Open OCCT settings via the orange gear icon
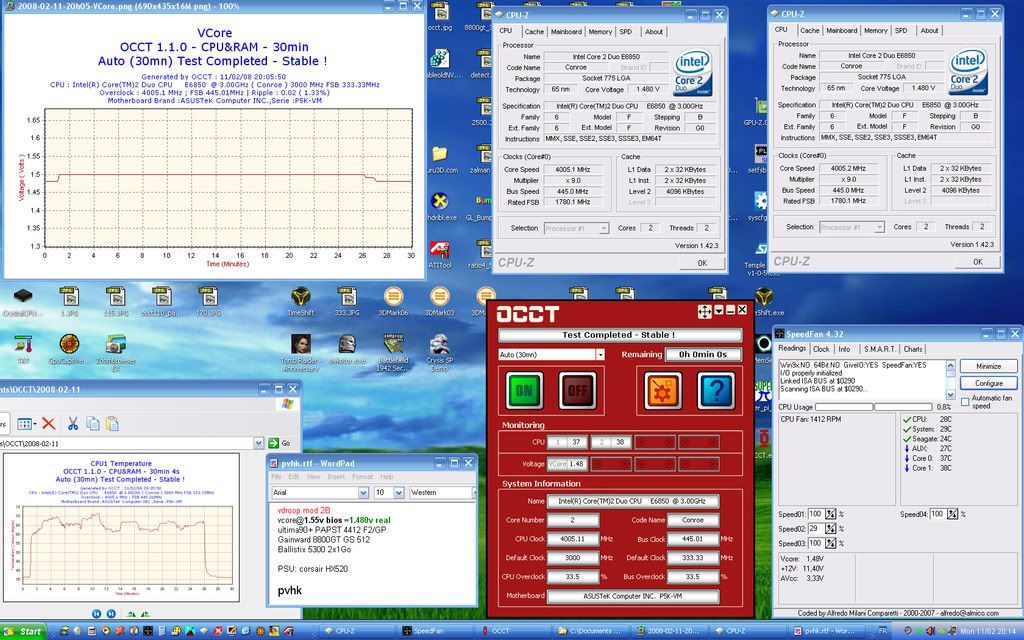Screen dimensions: 1024x640 point(661,390)
